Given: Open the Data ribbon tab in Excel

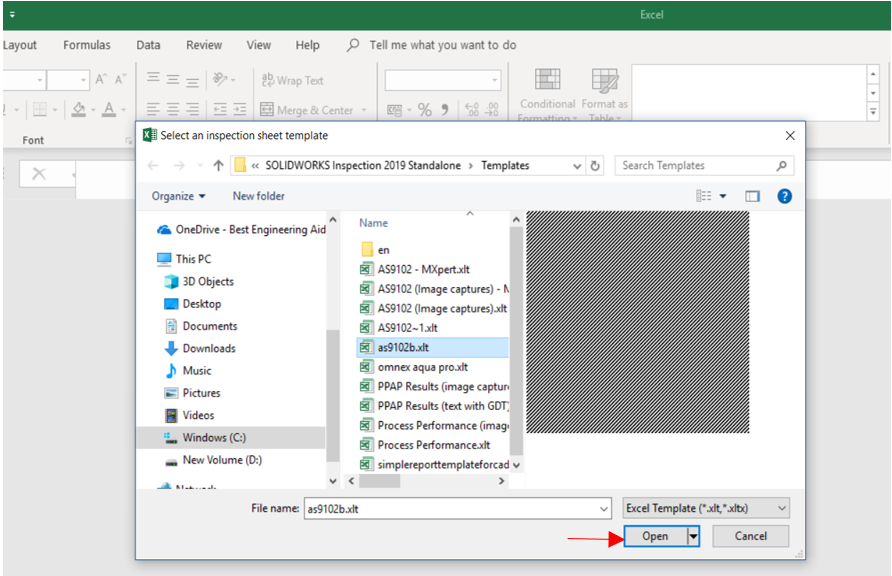Looking at the screenshot, I should (x=148, y=45).
